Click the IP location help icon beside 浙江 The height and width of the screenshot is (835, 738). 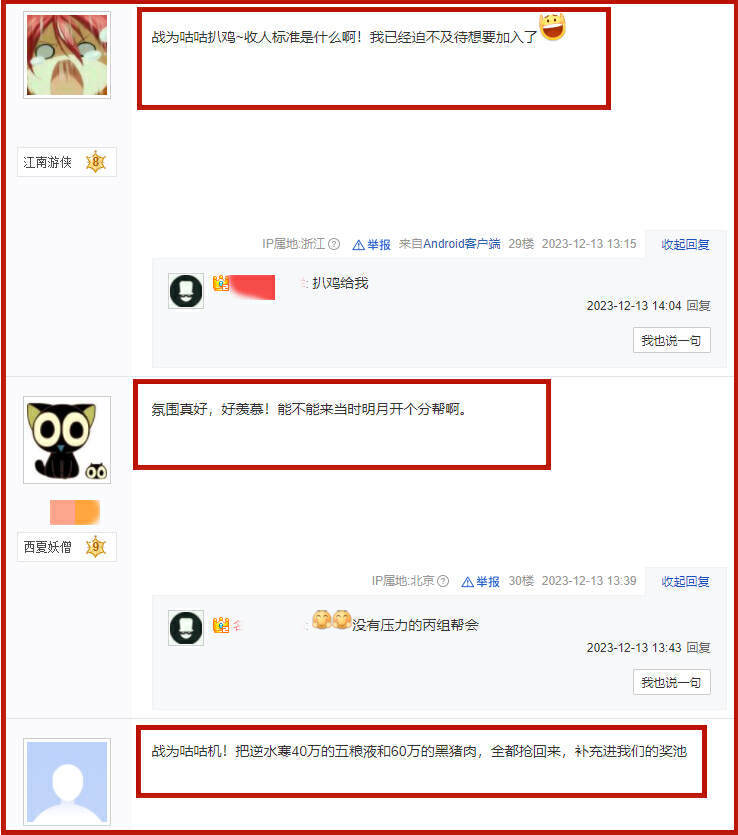point(334,244)
